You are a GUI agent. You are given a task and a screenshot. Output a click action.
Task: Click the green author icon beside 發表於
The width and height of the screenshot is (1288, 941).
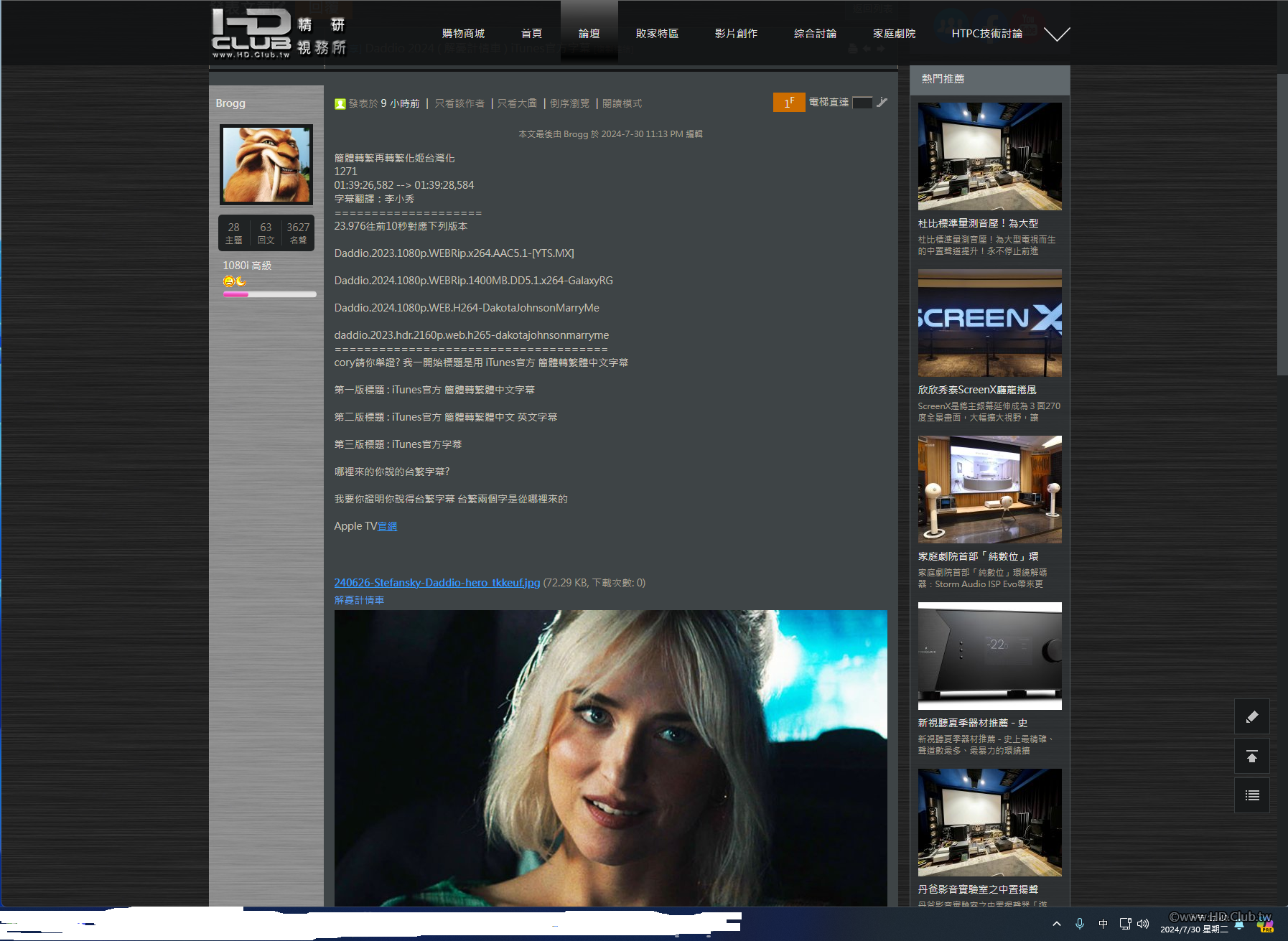click(340, 104)
